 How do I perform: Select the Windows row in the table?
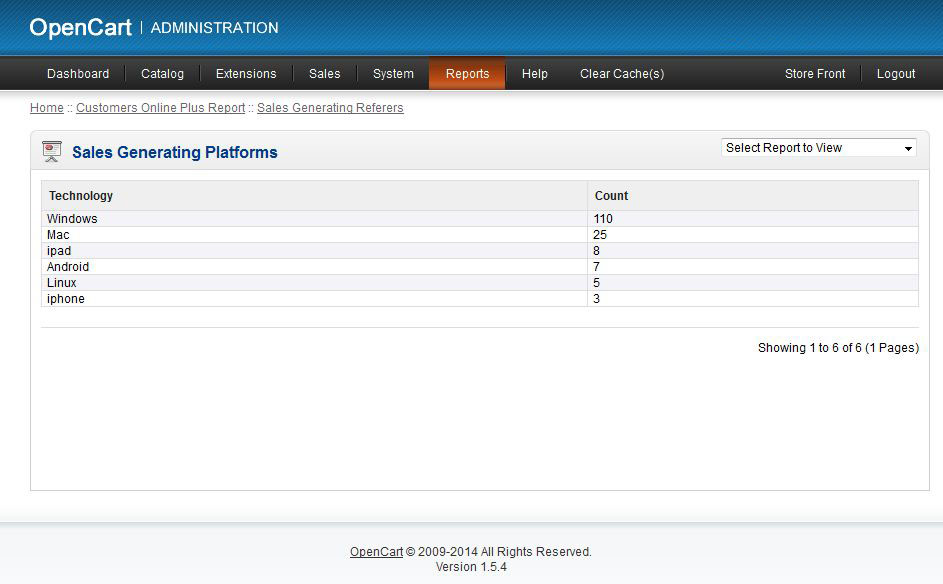480,218
